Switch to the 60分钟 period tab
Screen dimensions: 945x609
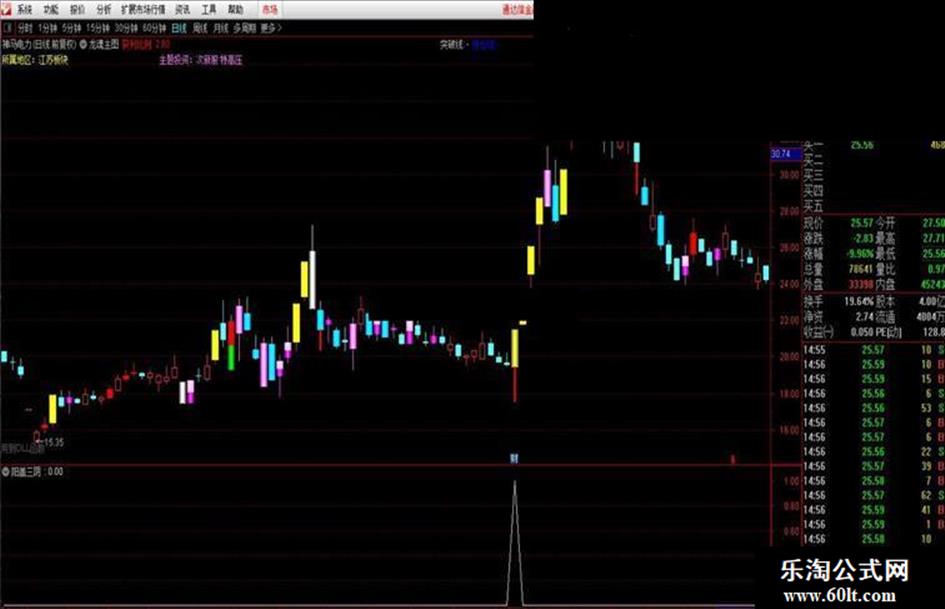154,28
